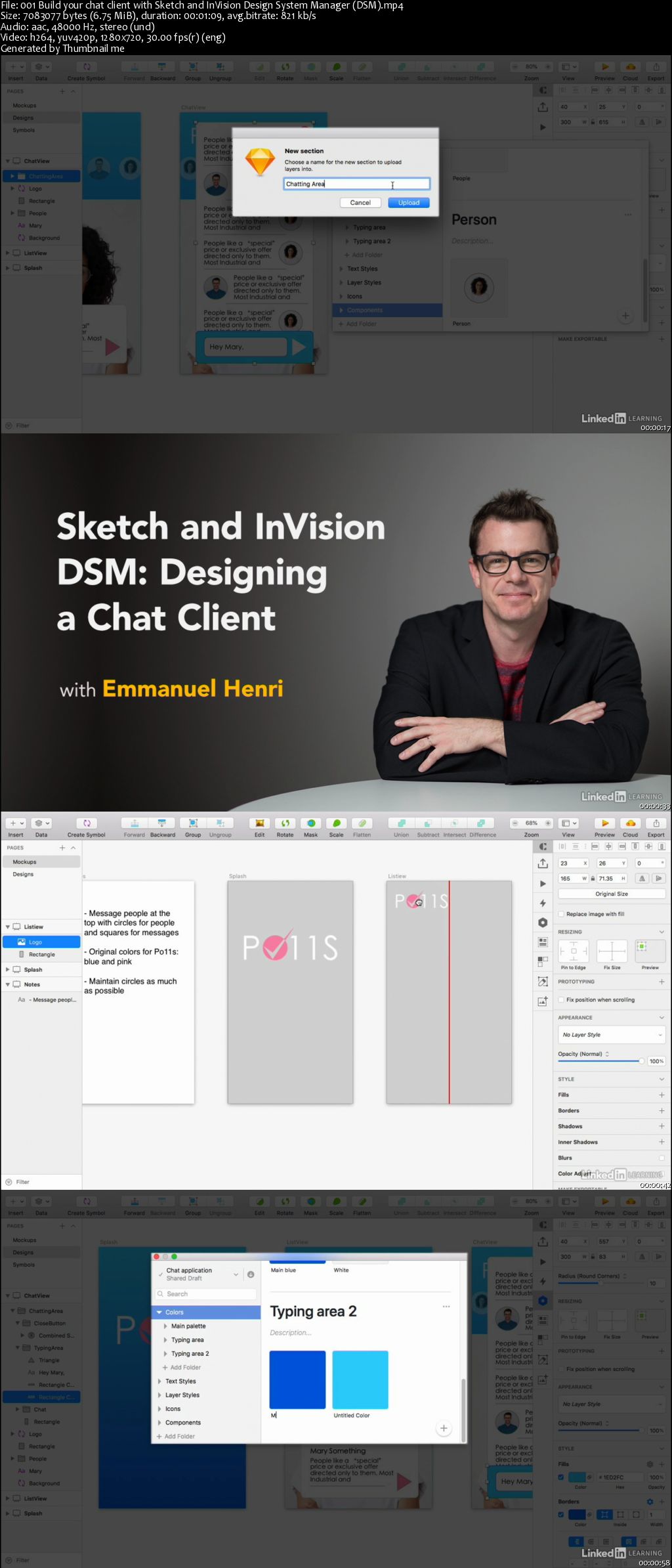Collapse the STYLE section in the undimmed inspector
Viewport: 672px width, 1568px height.
[661, 1079]
